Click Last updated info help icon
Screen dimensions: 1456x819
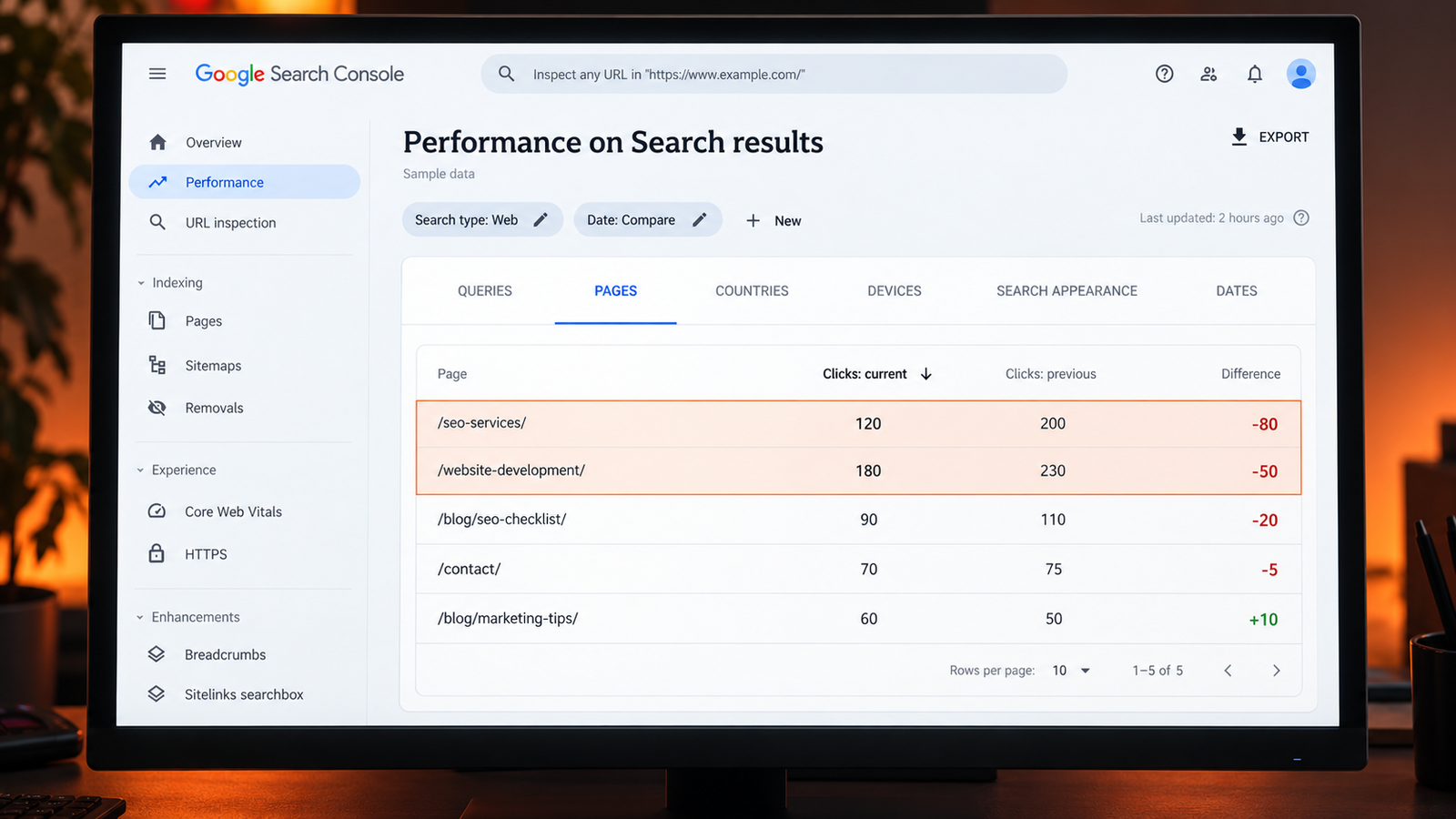pos(1301,217)
